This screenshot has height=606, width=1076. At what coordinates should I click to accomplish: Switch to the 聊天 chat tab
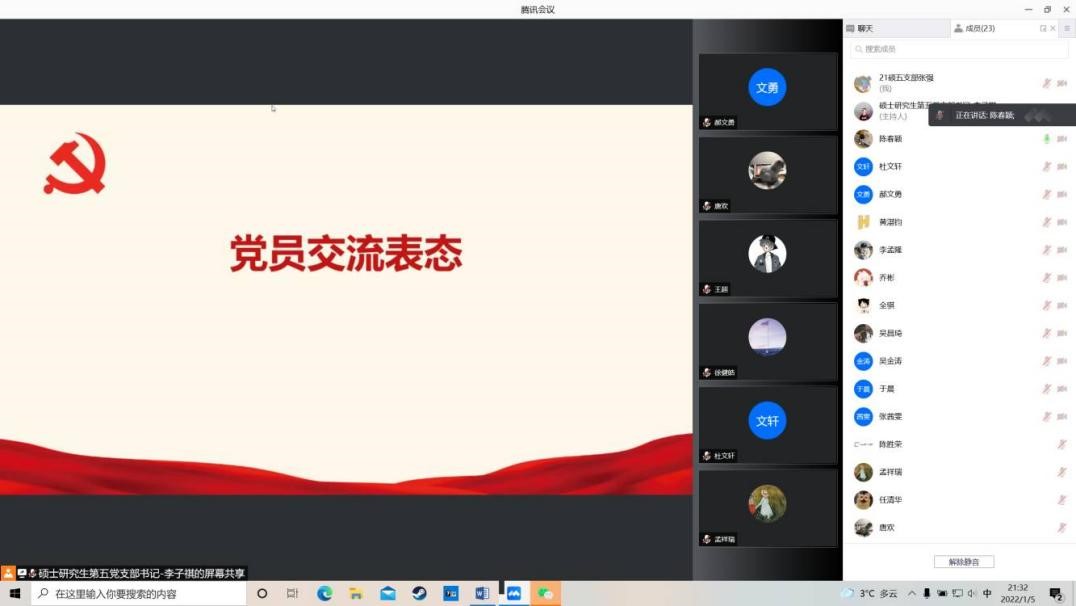coord(860,29)
